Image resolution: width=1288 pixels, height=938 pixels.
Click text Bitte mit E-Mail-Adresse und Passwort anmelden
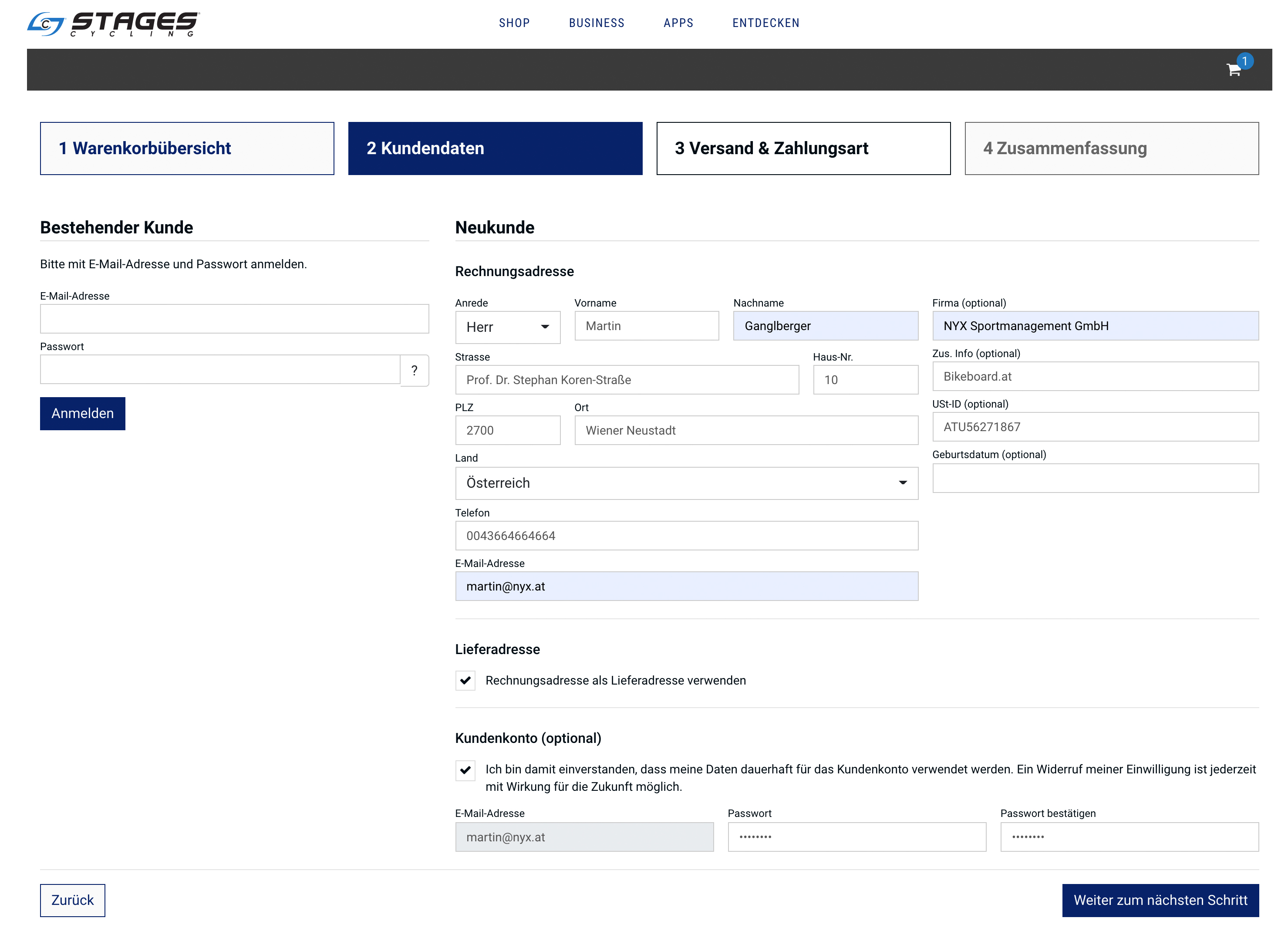[173, 264]
